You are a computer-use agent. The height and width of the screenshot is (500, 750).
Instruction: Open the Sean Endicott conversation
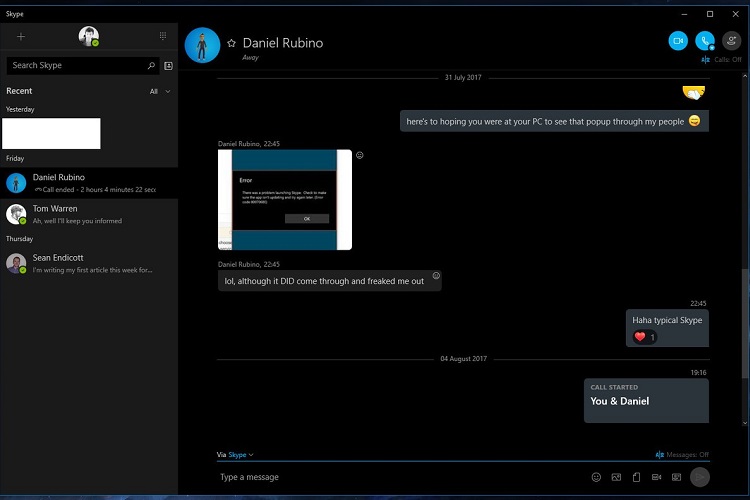tap(89, 264)
